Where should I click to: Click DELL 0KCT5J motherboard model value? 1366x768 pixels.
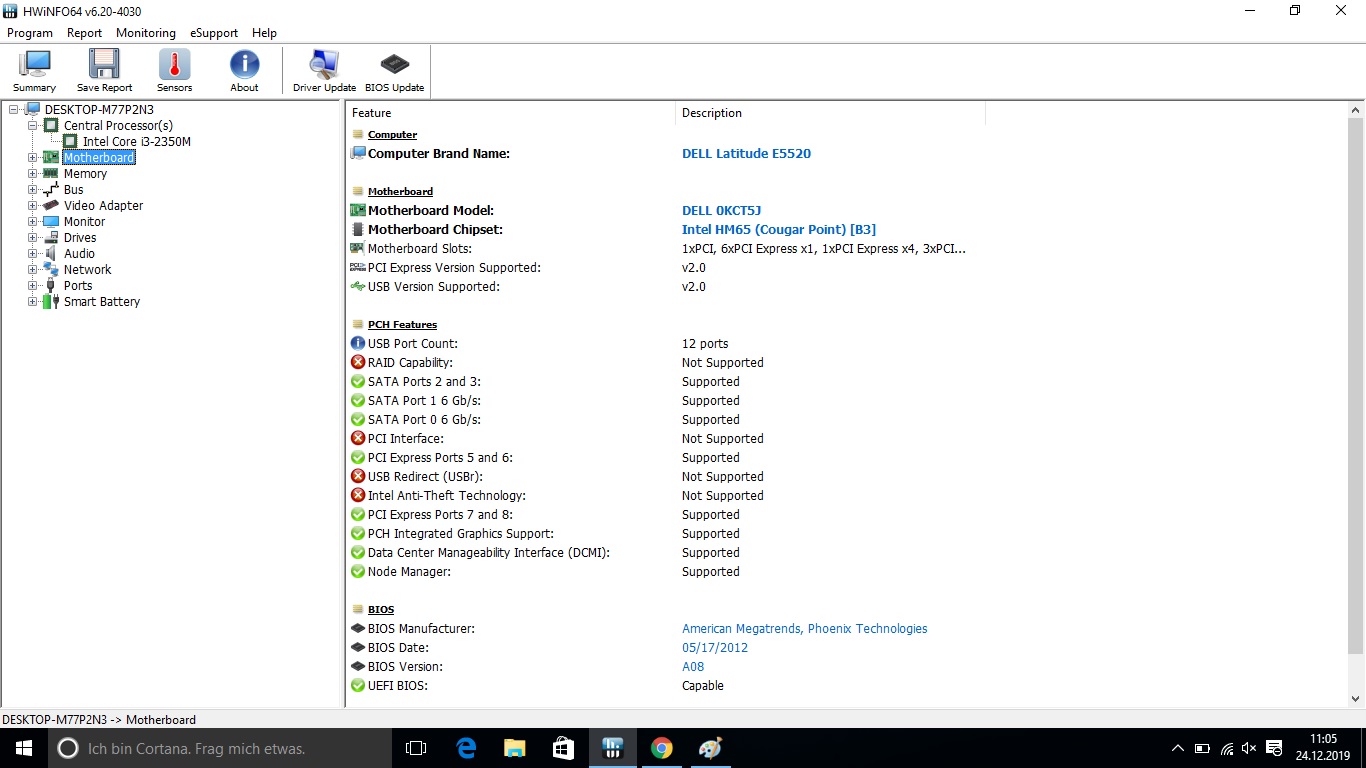tap(721, 211)
